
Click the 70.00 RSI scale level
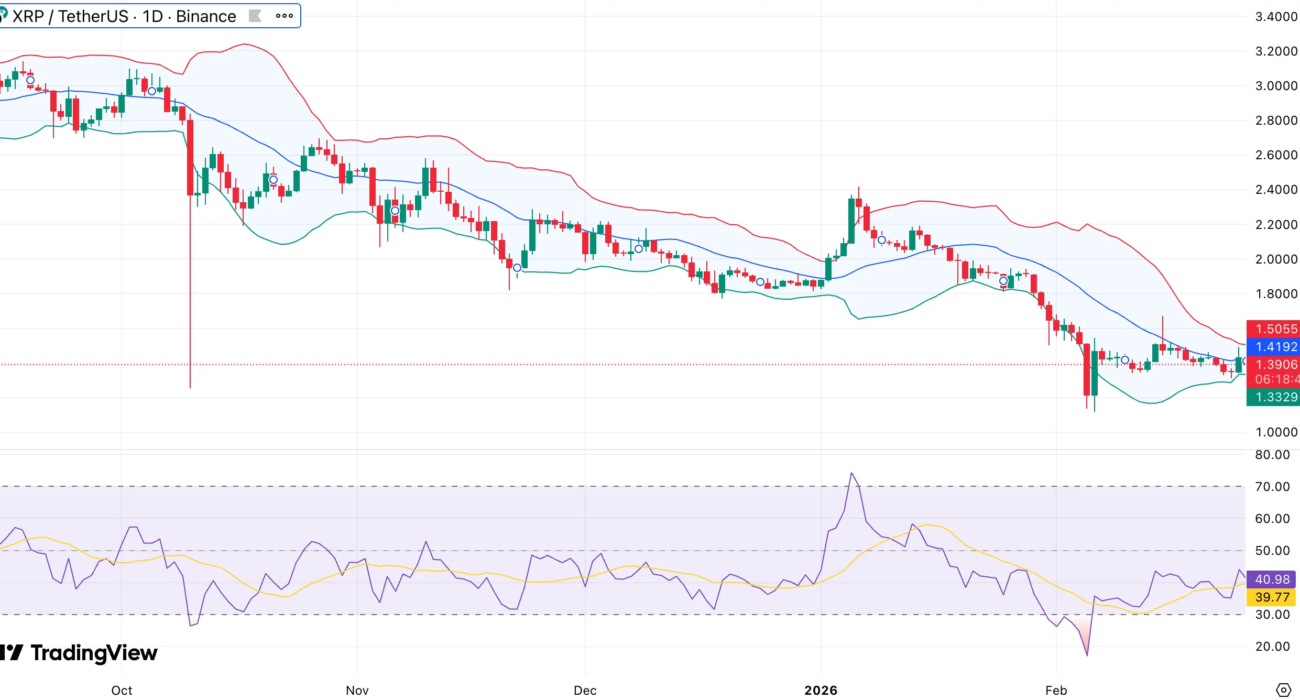1273,487
